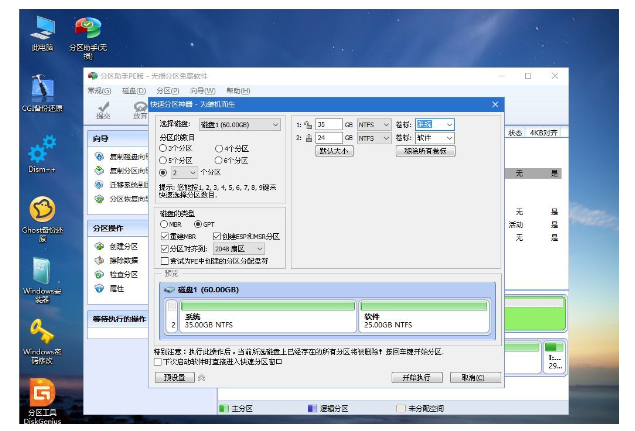Image resolution: width=635 pixels, height=431 pixels.
Task: Click the disk icon beside 磁盘1 (60.00GB) in preview
Action: coord(169,290)
